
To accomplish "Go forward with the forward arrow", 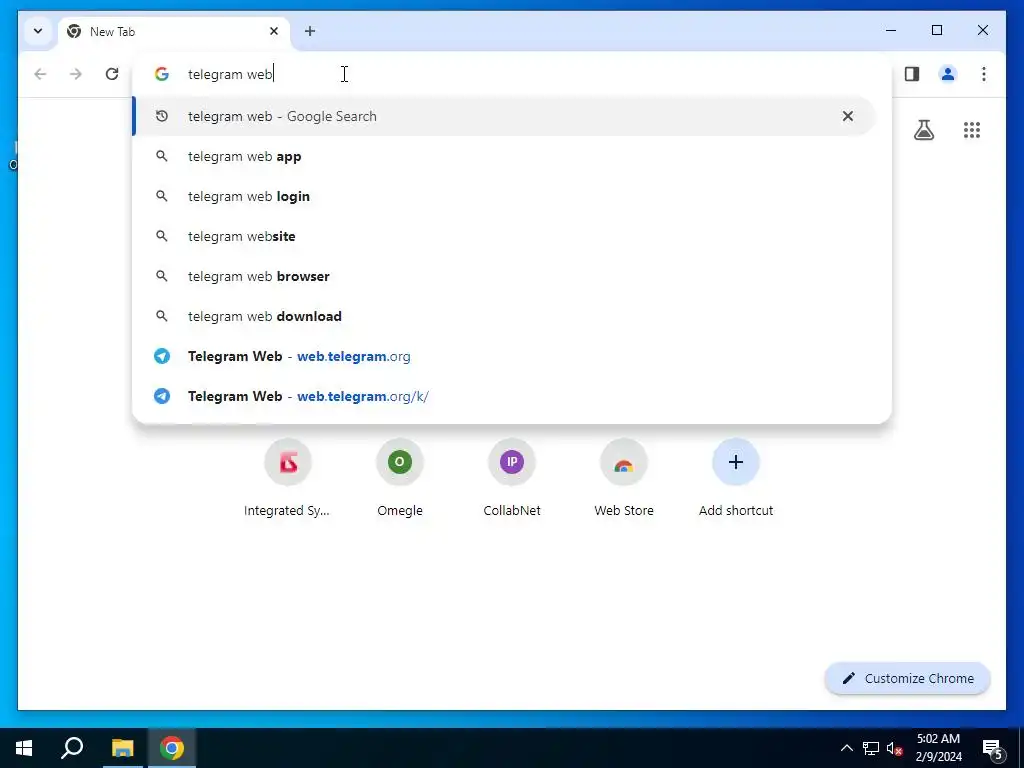I will tap(76, 74).
